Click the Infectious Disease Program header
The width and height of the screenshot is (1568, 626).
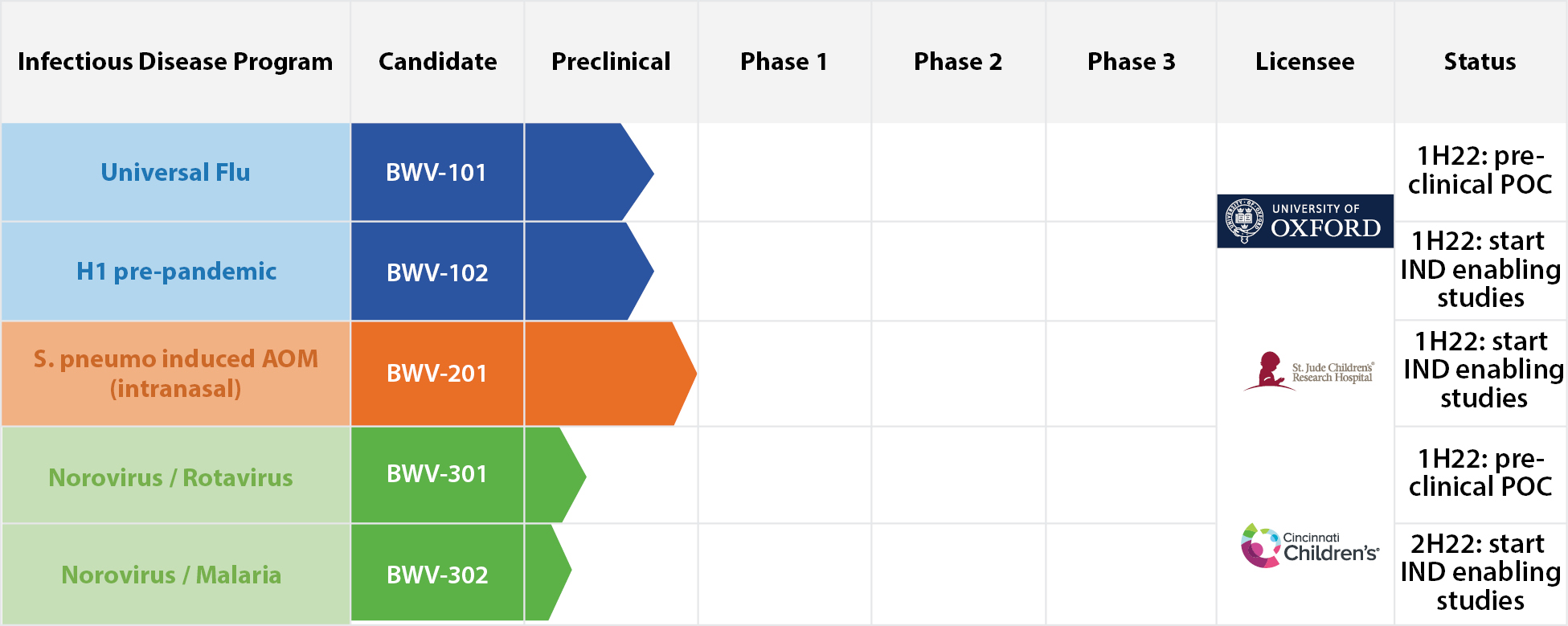[x=175, y=62]
